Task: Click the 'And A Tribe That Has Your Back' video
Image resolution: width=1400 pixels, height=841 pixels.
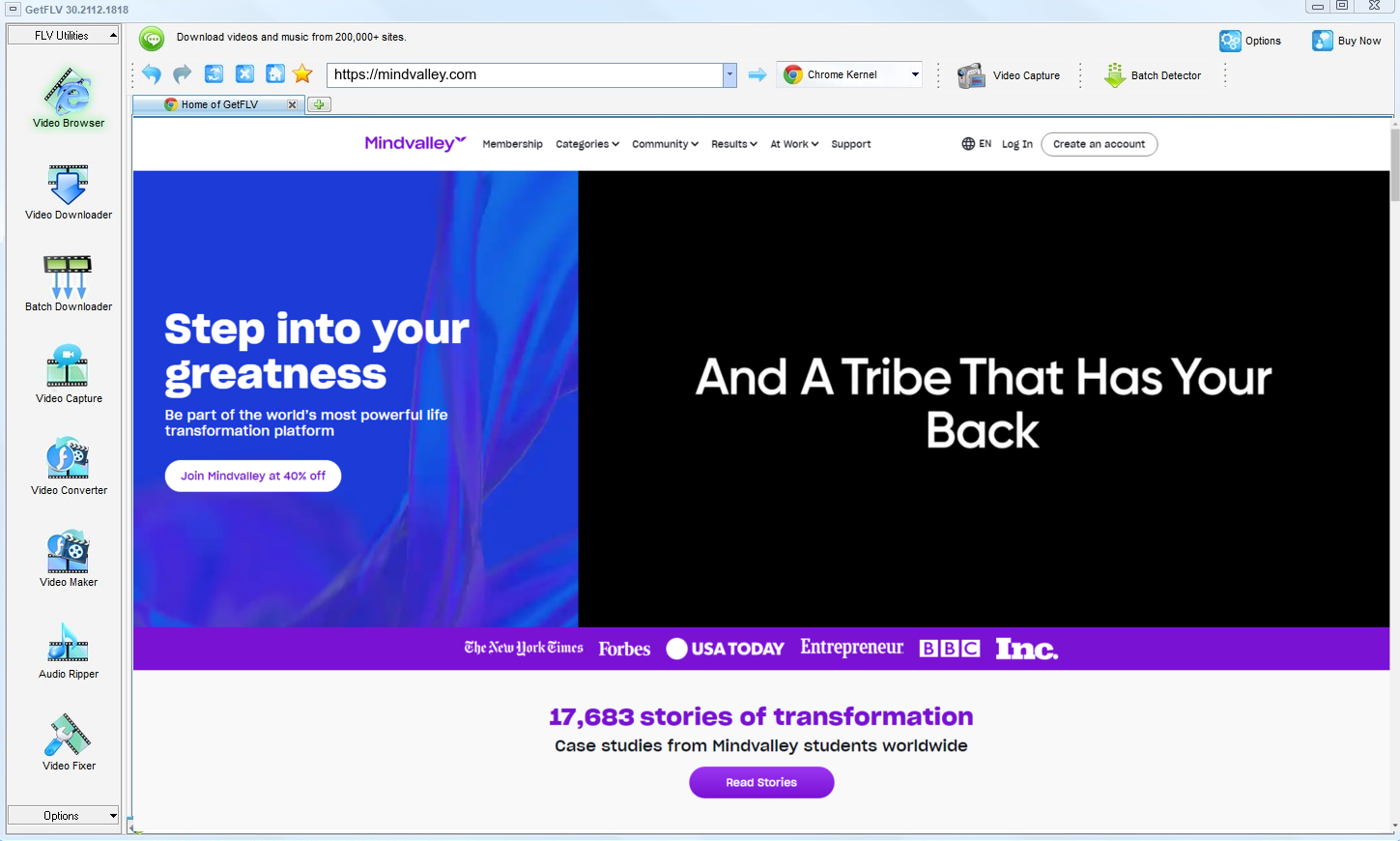Action: (984, 399)
